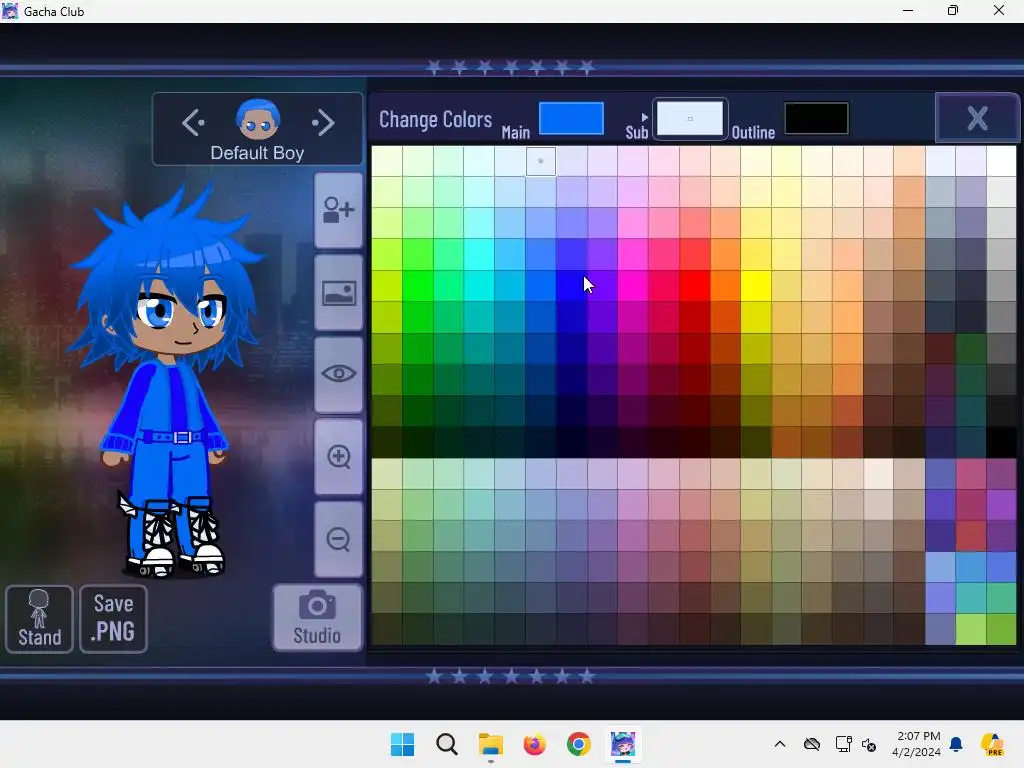Open taskbar Search
The width and height of the screenshot is (1024, 768).
[447, 744]
